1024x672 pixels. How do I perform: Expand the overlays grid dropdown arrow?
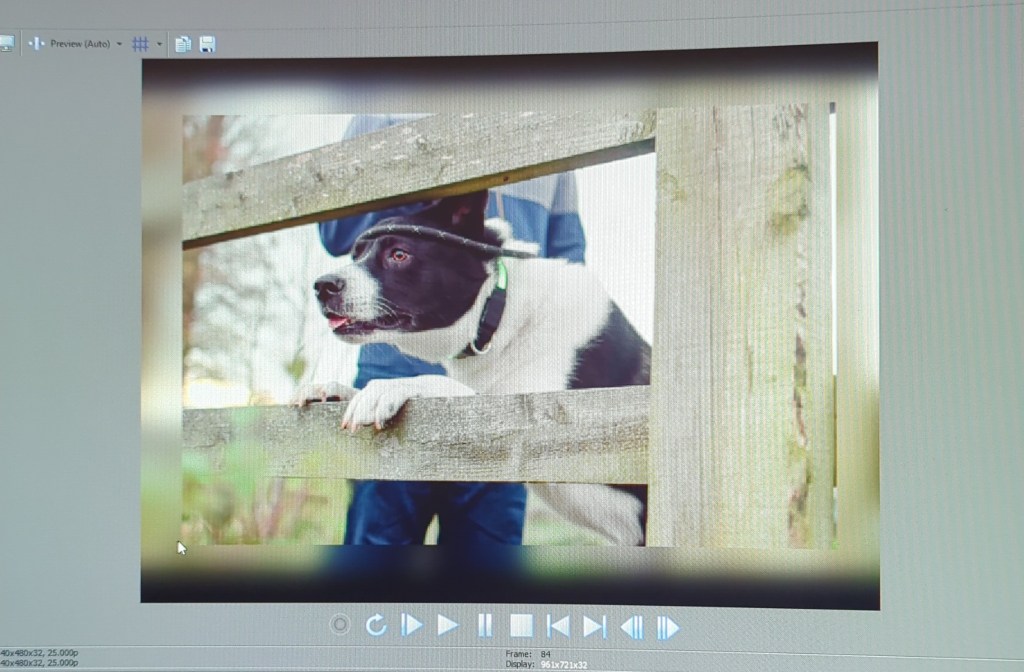point(159,44)
